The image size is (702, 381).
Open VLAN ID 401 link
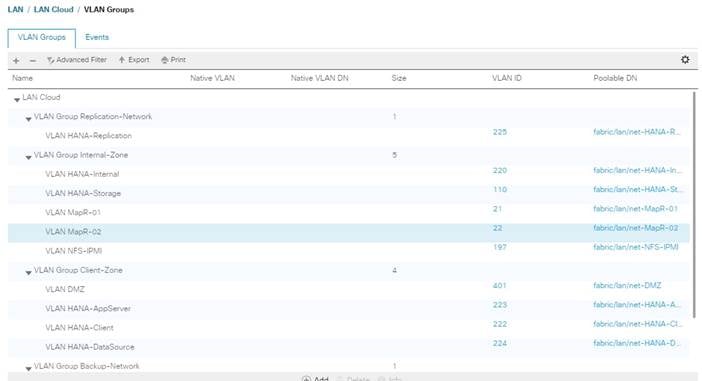coord(499,286)
